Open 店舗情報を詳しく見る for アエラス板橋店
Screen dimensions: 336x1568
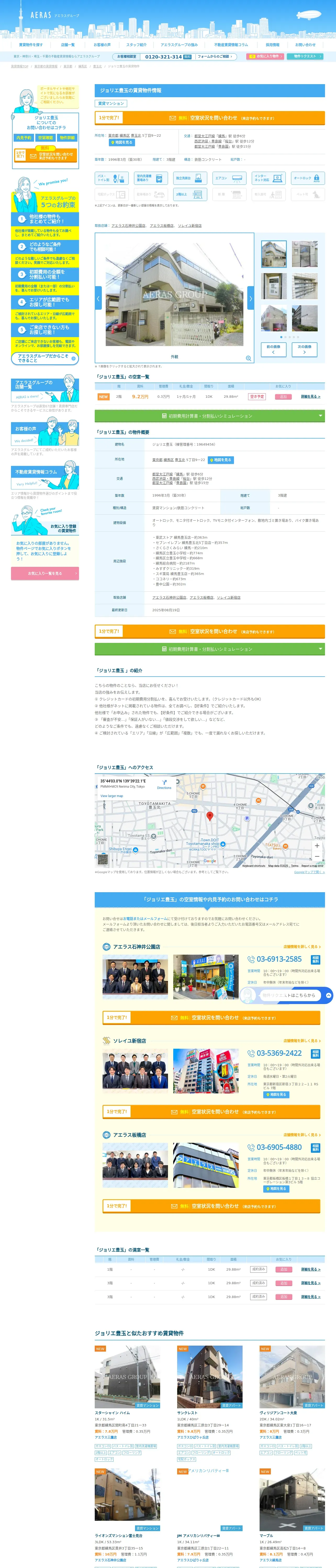pyautogui.click(x=302, y=1135)
